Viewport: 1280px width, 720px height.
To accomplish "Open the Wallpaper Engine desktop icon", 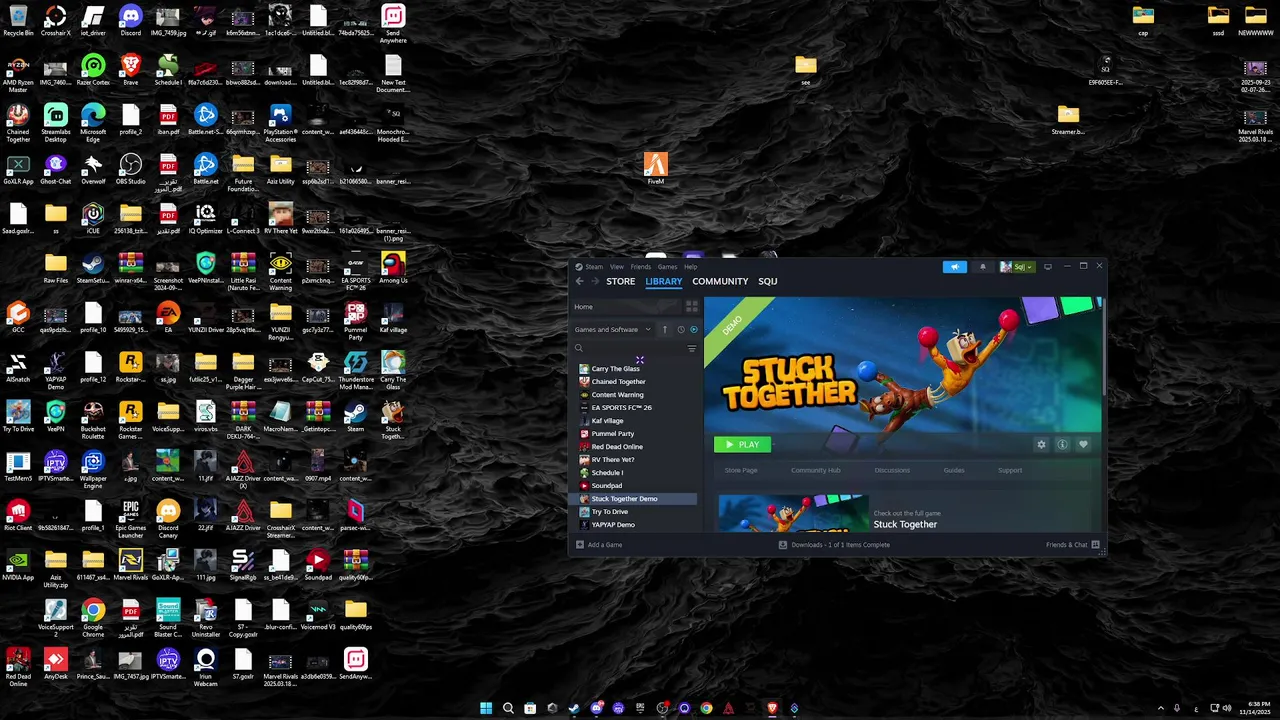I will 93,465.
